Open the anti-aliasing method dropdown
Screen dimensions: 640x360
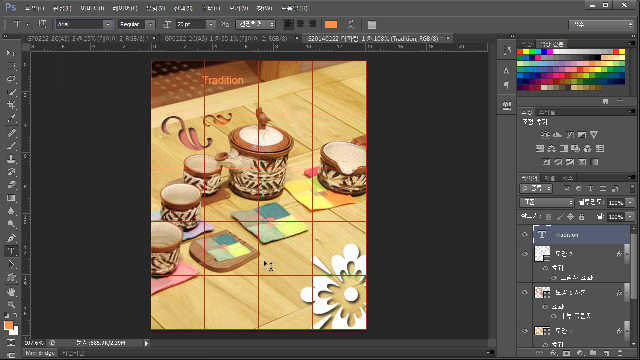point(256,24)
